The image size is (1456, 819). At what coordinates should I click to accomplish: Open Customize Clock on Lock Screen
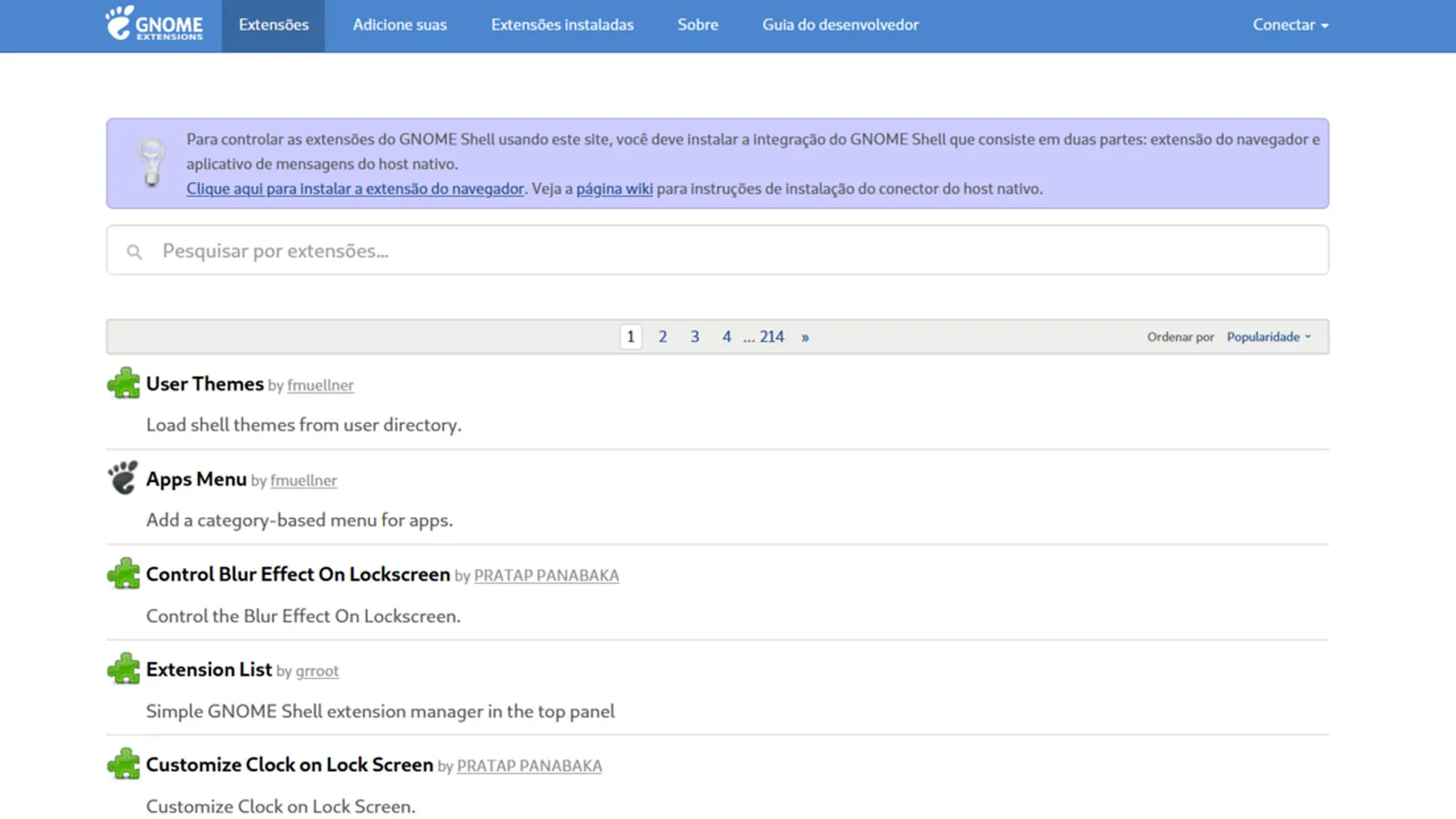pyautogui.click(x=289, y=765)
